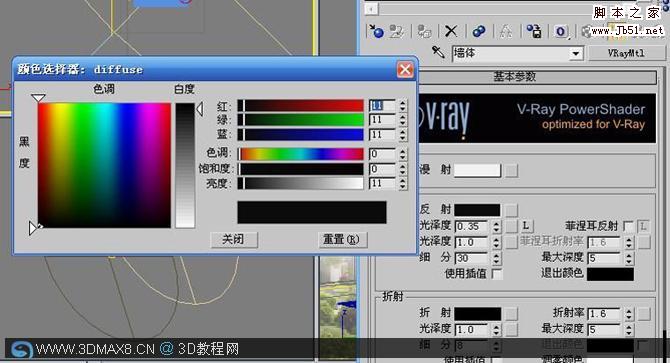Screen dimensions: 670x363
Task: Click the Put to Library icon
Action: [534, 31]
